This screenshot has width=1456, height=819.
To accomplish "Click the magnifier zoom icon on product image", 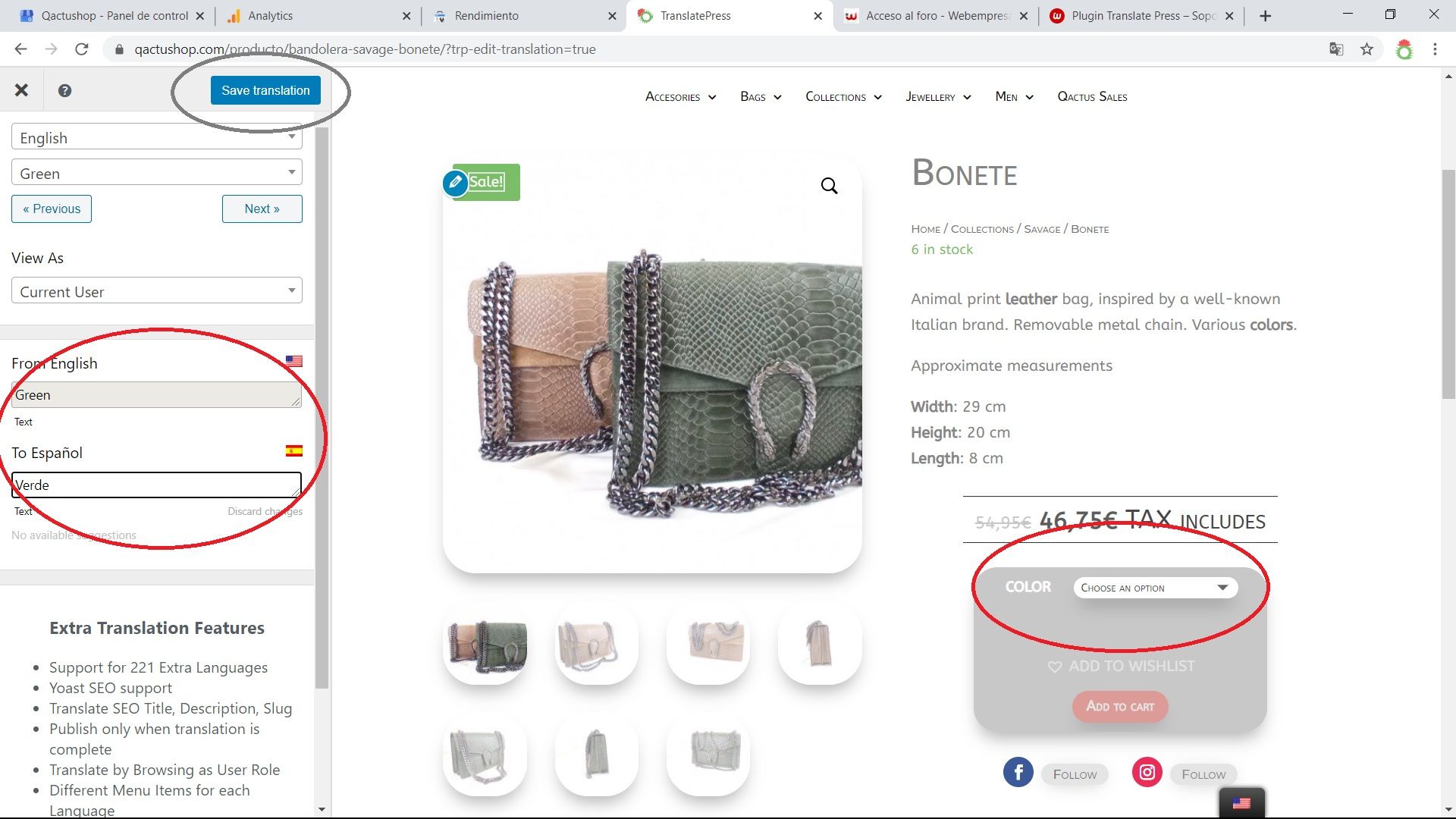I will (x=829, y=186).
